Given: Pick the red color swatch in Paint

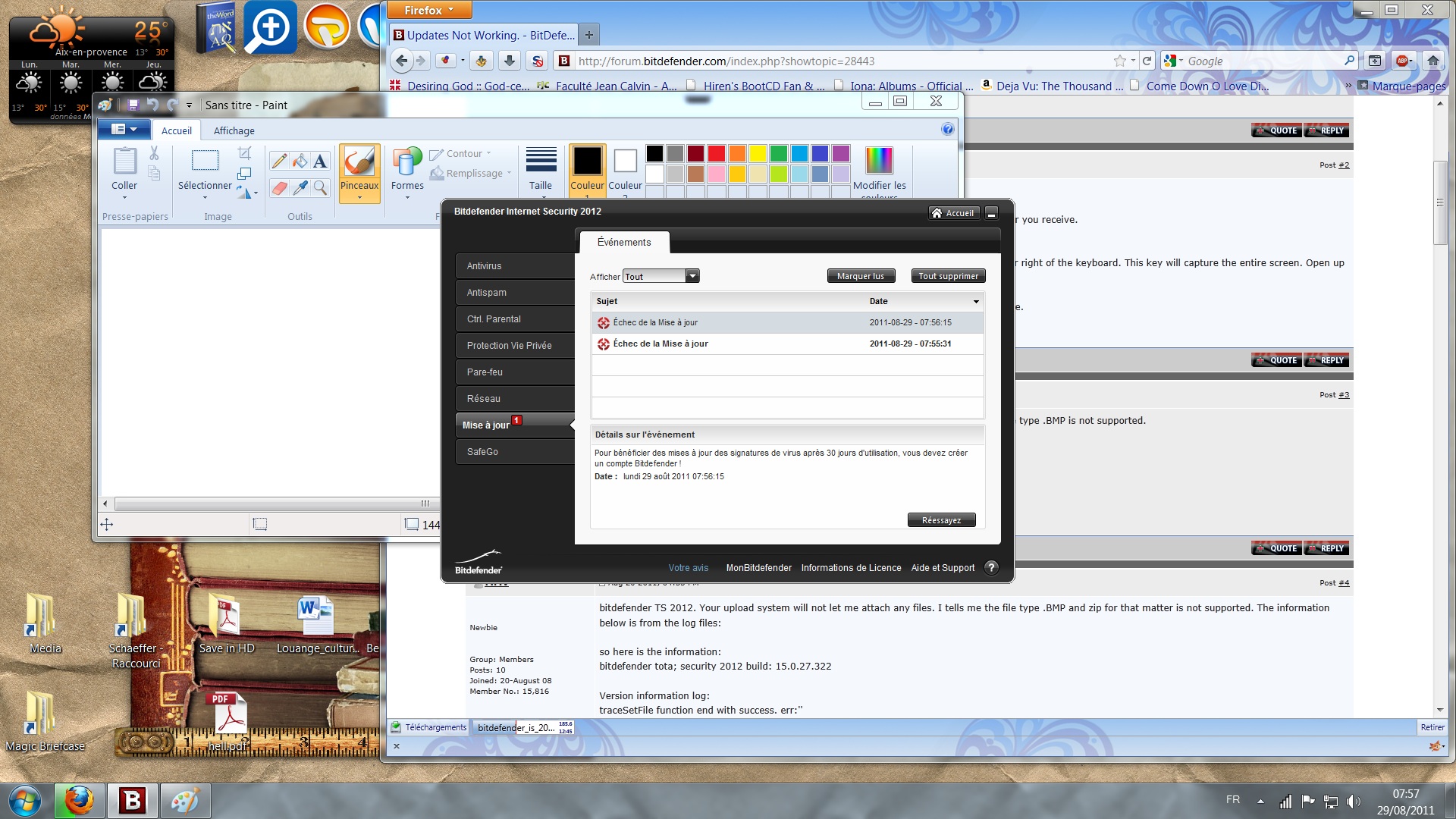Looking at the screenshot, I should tap(716, 153).
